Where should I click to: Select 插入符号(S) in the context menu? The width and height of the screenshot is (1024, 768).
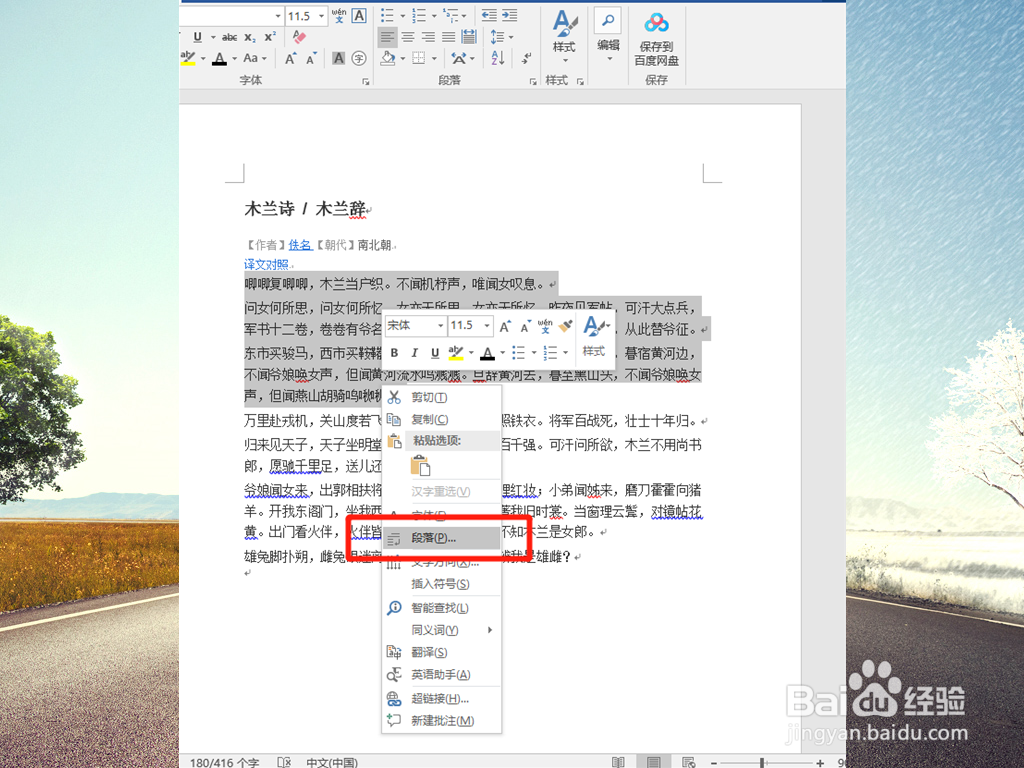click(441, 584)
